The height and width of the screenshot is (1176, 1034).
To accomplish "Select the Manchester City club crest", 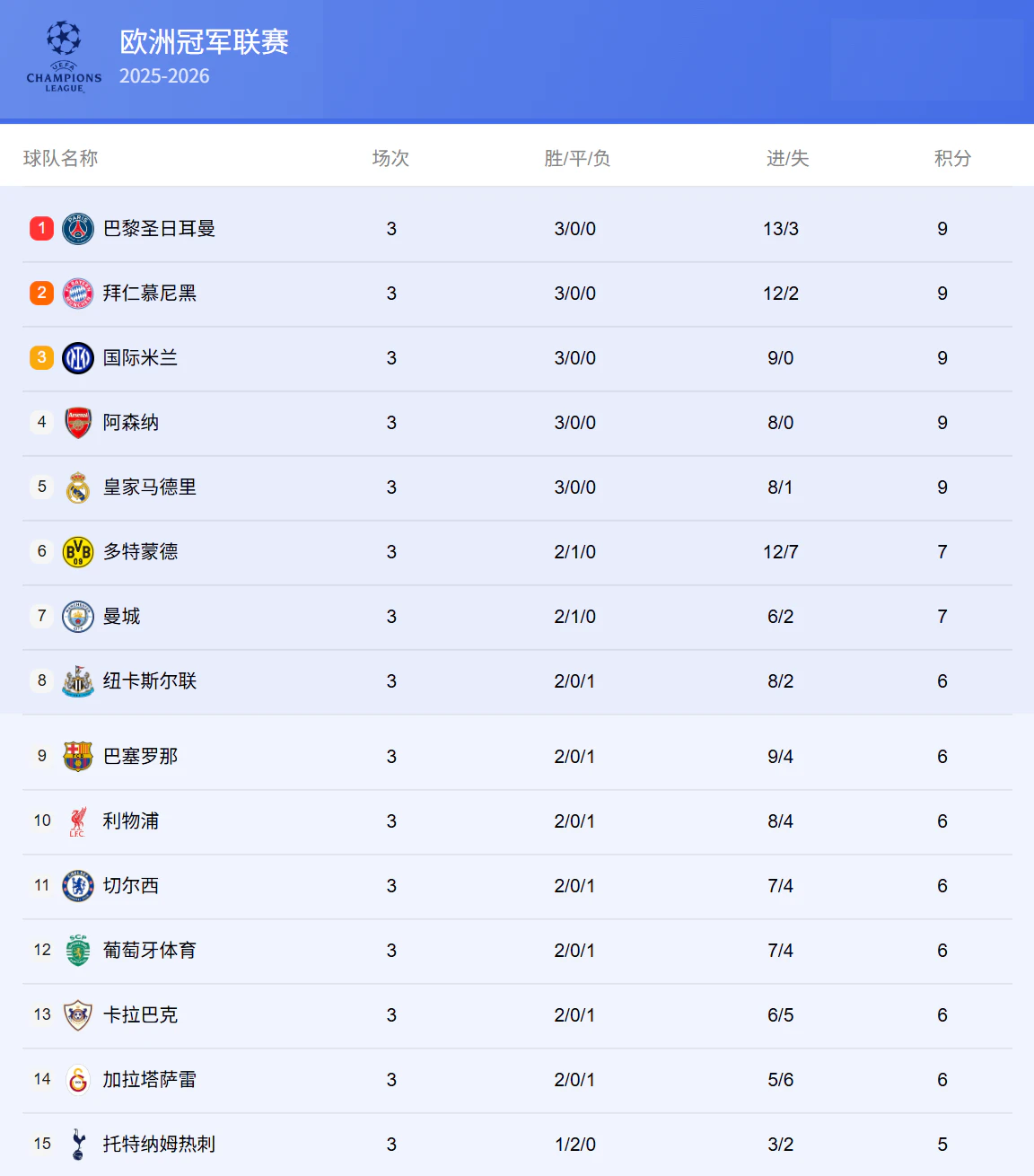I will tap(78, 617).
